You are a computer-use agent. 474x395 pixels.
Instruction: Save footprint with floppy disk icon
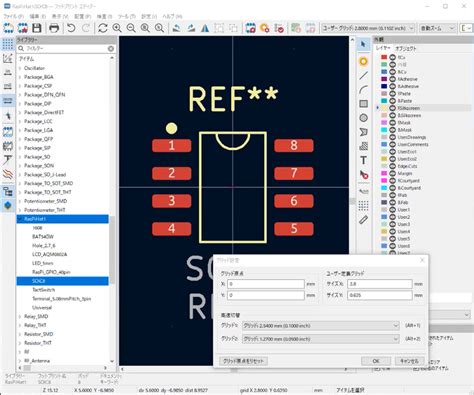(37, 28)
